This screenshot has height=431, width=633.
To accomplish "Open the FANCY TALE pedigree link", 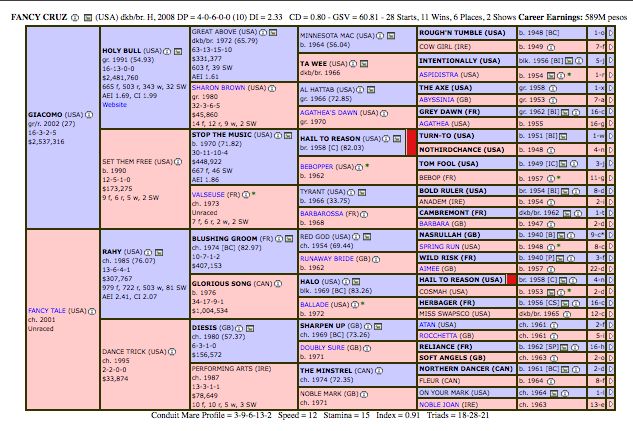I will click(47, 311).
